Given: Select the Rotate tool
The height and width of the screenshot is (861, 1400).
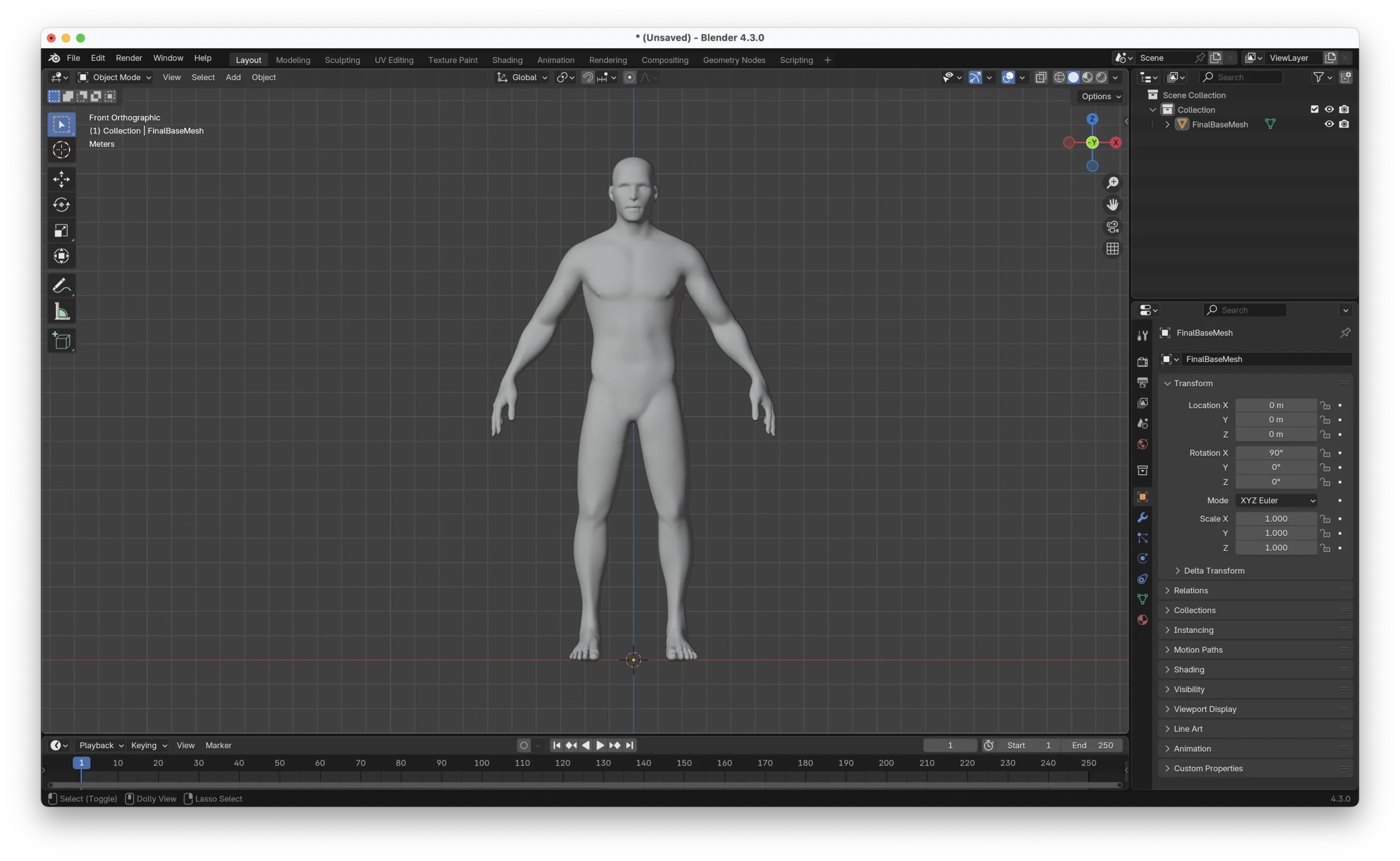Looking at the screenshot, I should click(x=61, y=205).
